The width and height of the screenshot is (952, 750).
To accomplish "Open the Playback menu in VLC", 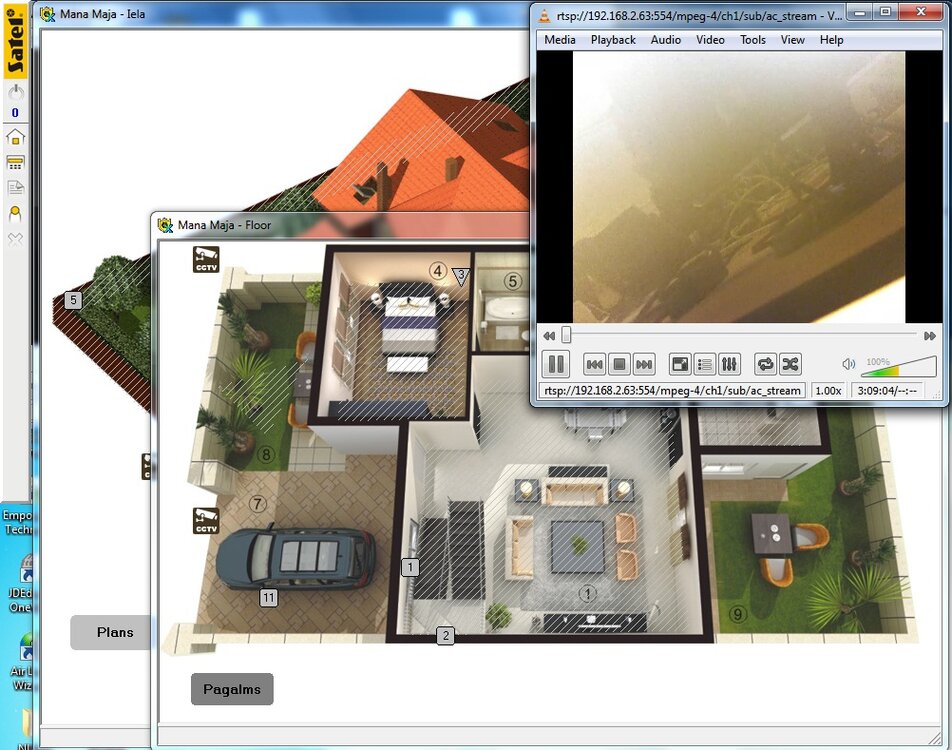I will (x=612, y=40).
